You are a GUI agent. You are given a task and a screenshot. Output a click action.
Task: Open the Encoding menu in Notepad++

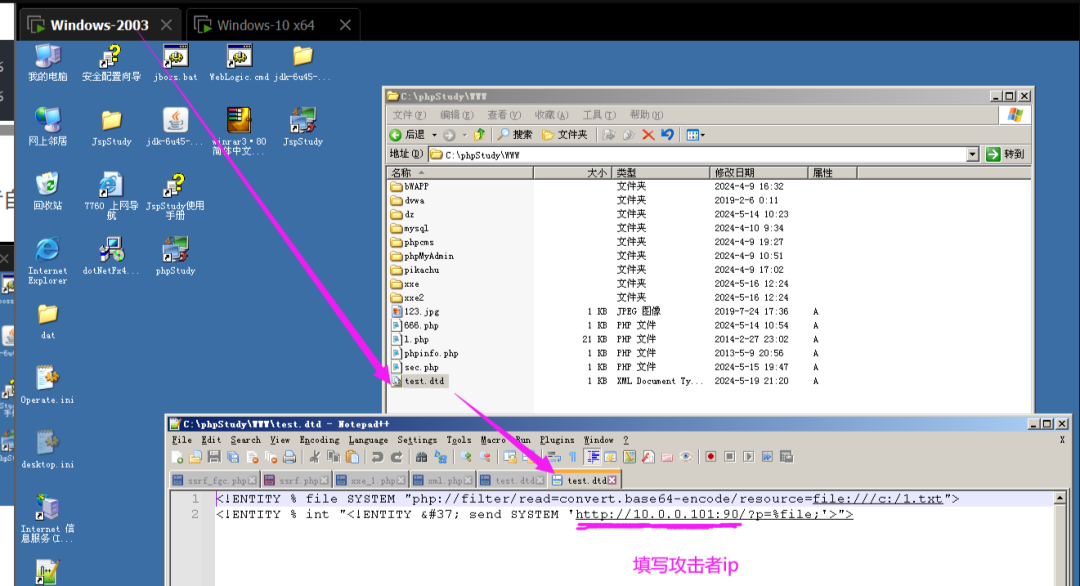[320, 440]
